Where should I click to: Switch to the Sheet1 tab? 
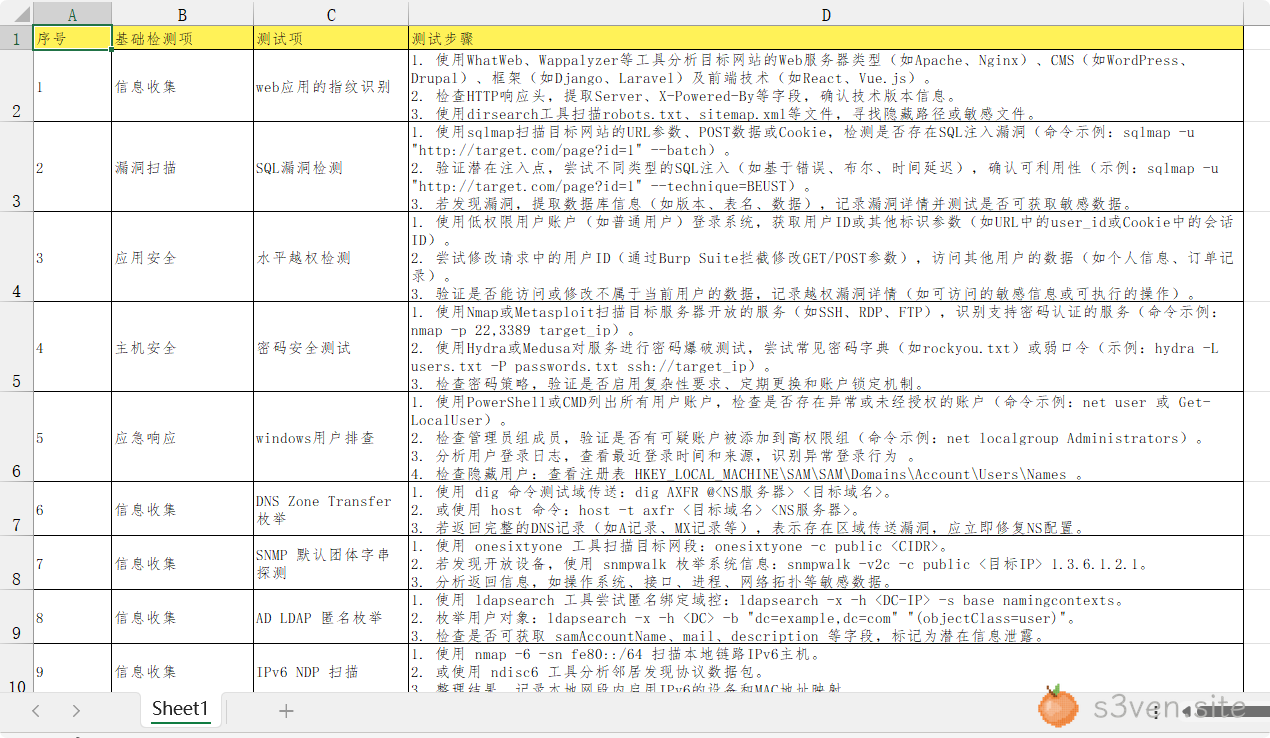tap(180, 709)
